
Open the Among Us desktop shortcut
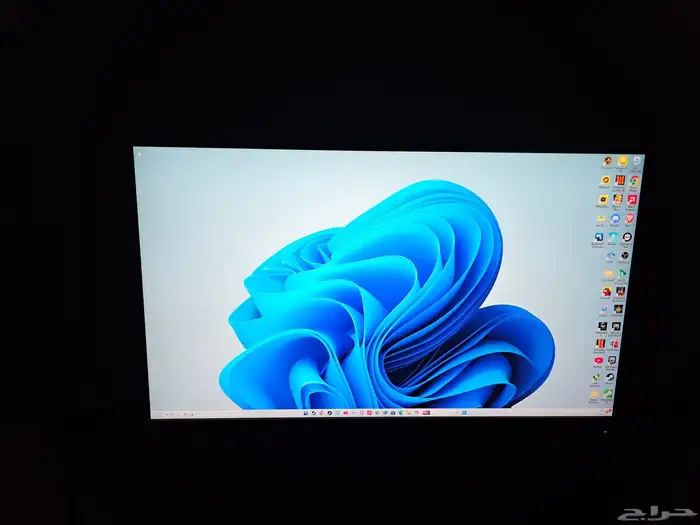(x=607, y=292)
